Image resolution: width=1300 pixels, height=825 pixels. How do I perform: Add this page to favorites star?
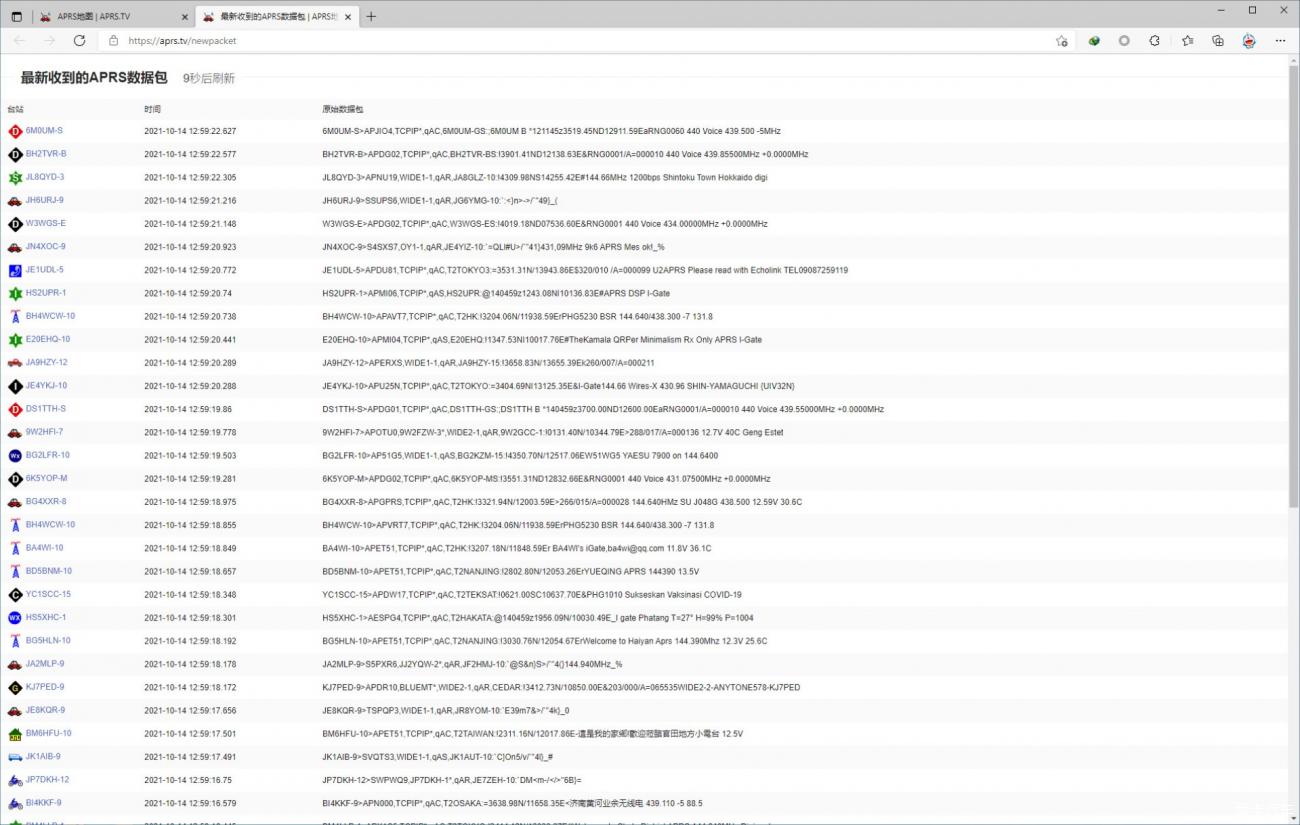tap(1062, 41)
